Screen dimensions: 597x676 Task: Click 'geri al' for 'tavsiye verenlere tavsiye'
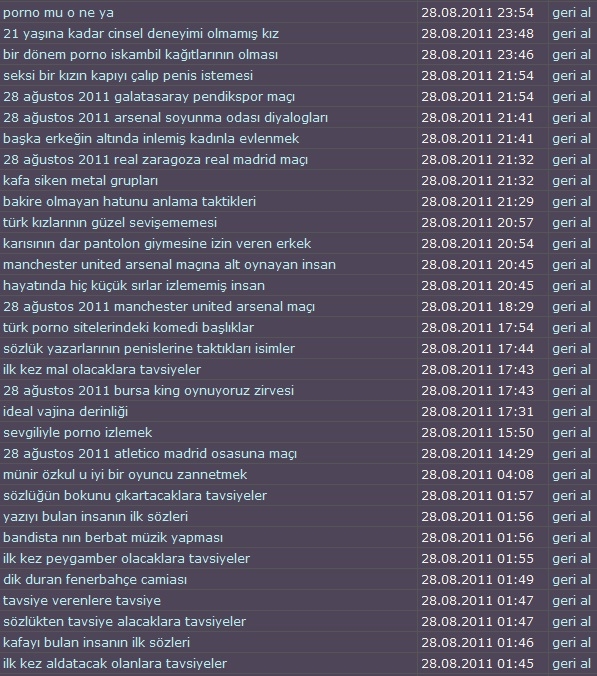point(572,601)
